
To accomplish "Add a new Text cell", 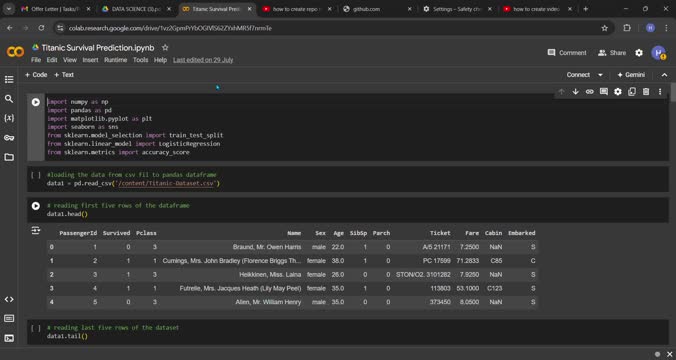I will [x=64, y=75].
